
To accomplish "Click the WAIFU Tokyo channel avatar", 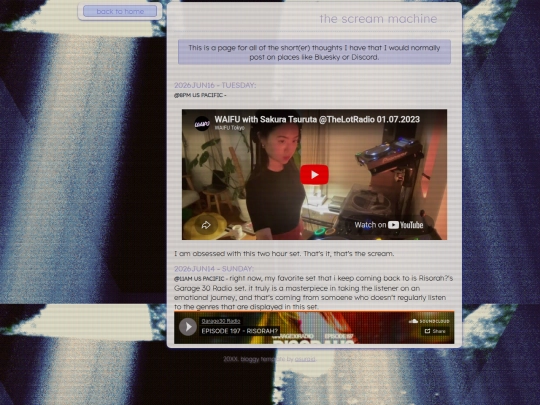I will coord(202,124).
